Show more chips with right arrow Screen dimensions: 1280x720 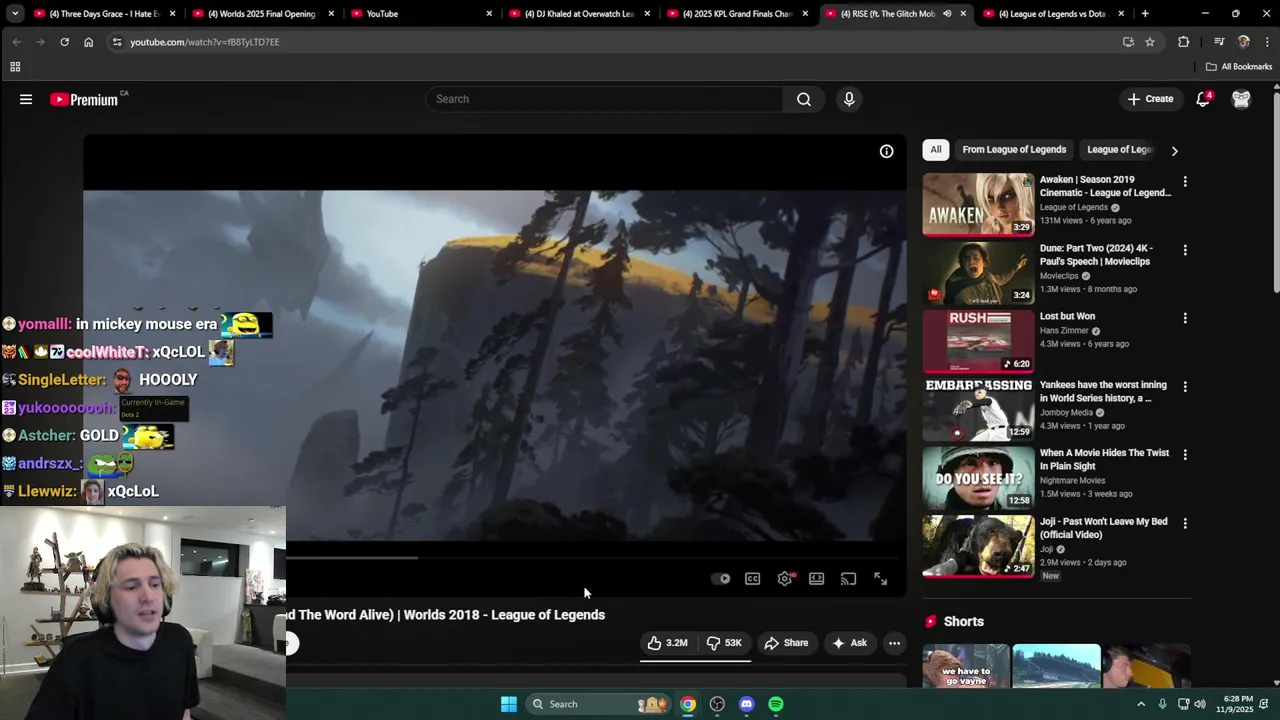tap(1174, 151)
